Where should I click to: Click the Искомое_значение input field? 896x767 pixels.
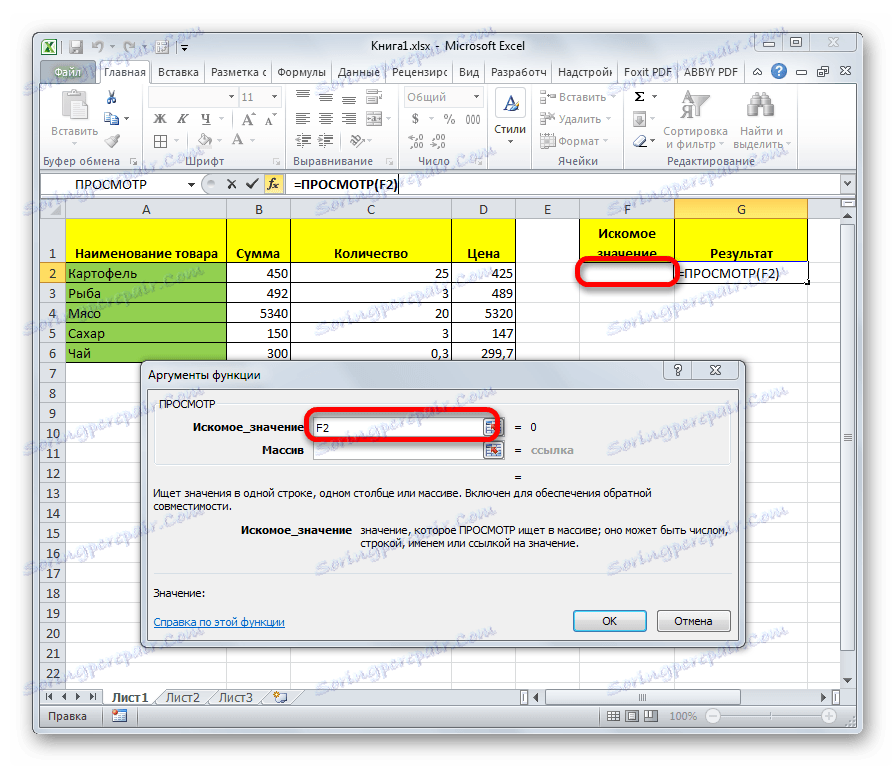click(x=398, y=428)
